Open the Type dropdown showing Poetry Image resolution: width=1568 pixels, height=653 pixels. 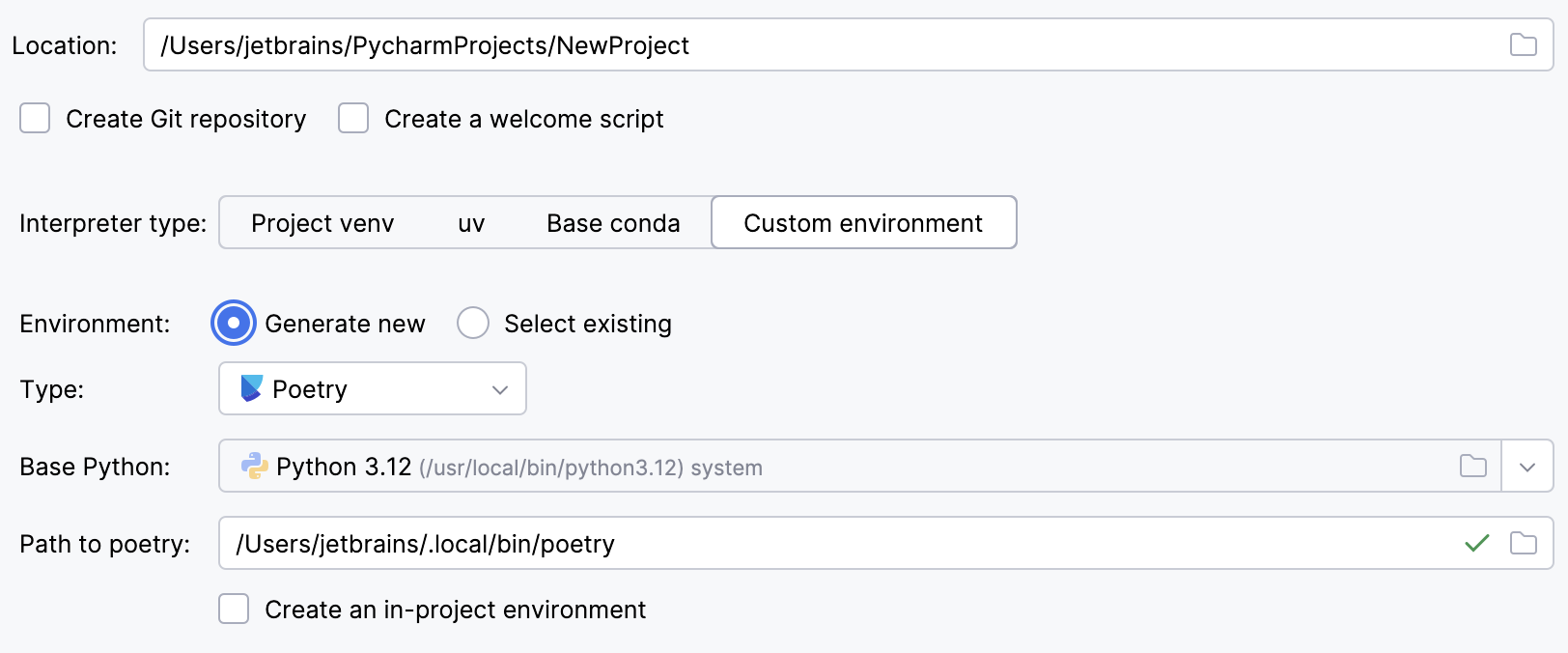pyautogui.click(x=373, y=388)
